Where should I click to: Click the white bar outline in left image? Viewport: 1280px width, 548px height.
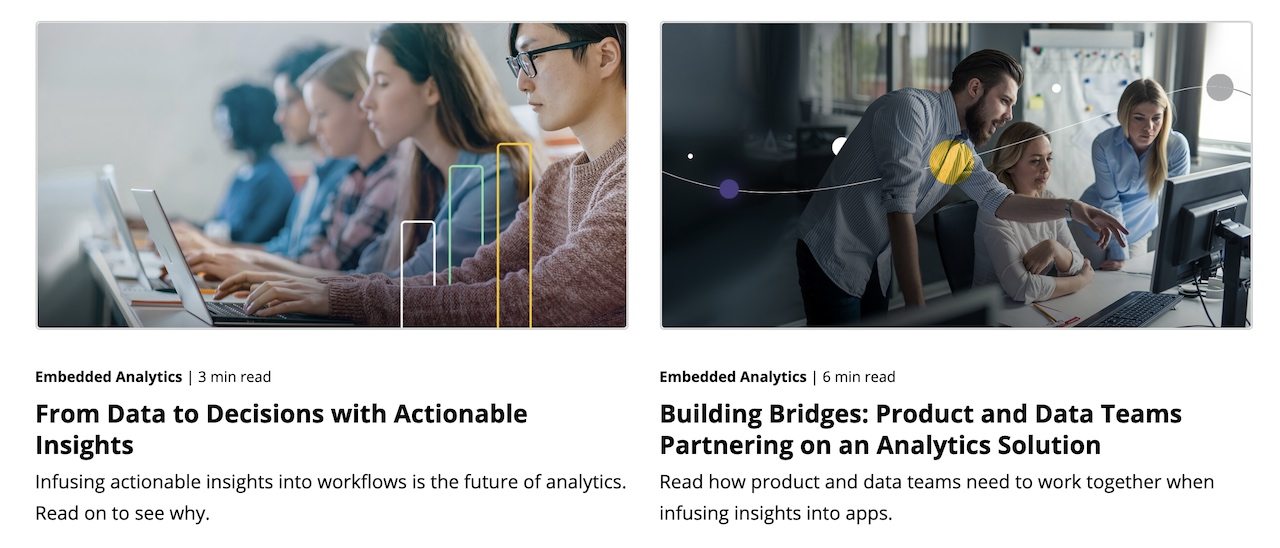click(x=418, y=274)
